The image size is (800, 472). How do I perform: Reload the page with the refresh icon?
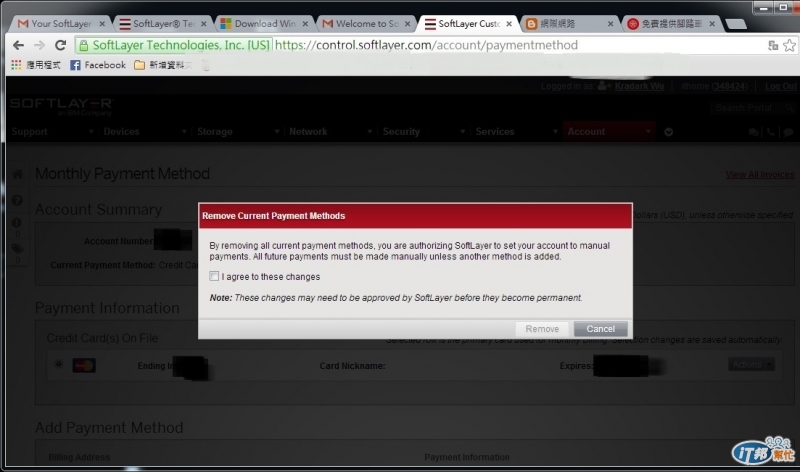60,45
